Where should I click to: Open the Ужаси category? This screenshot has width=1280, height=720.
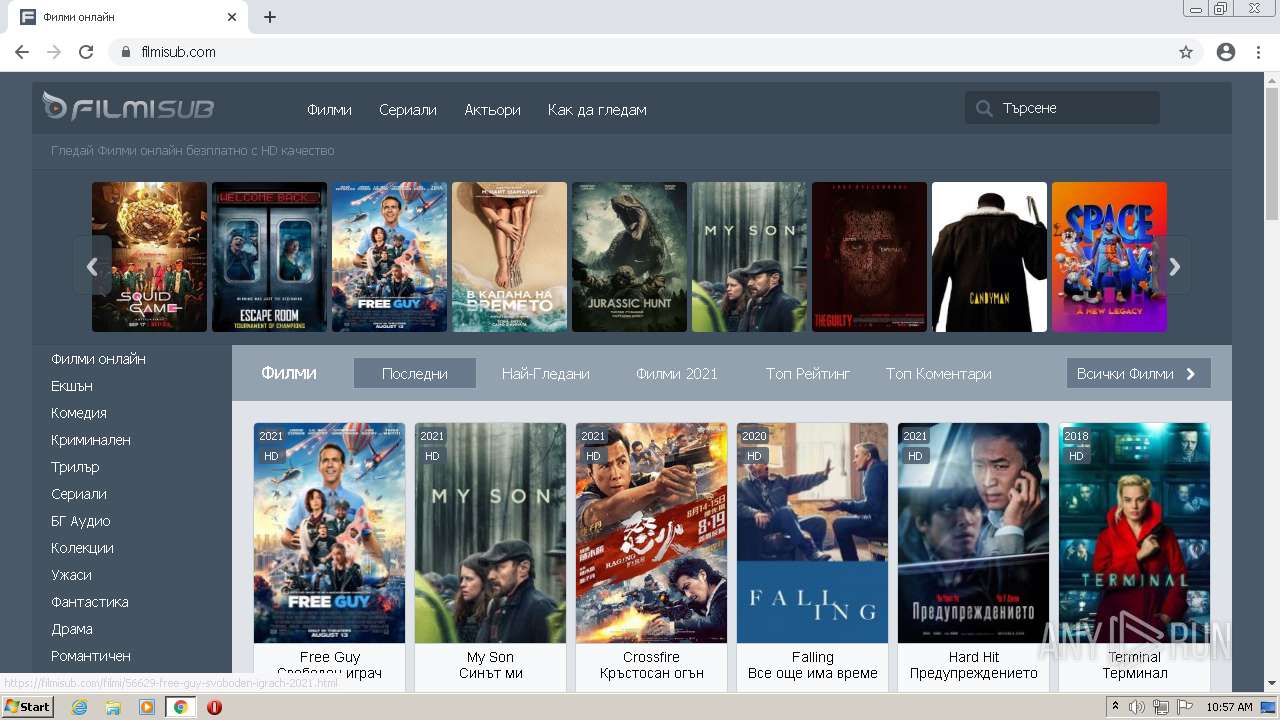(71, 575)
